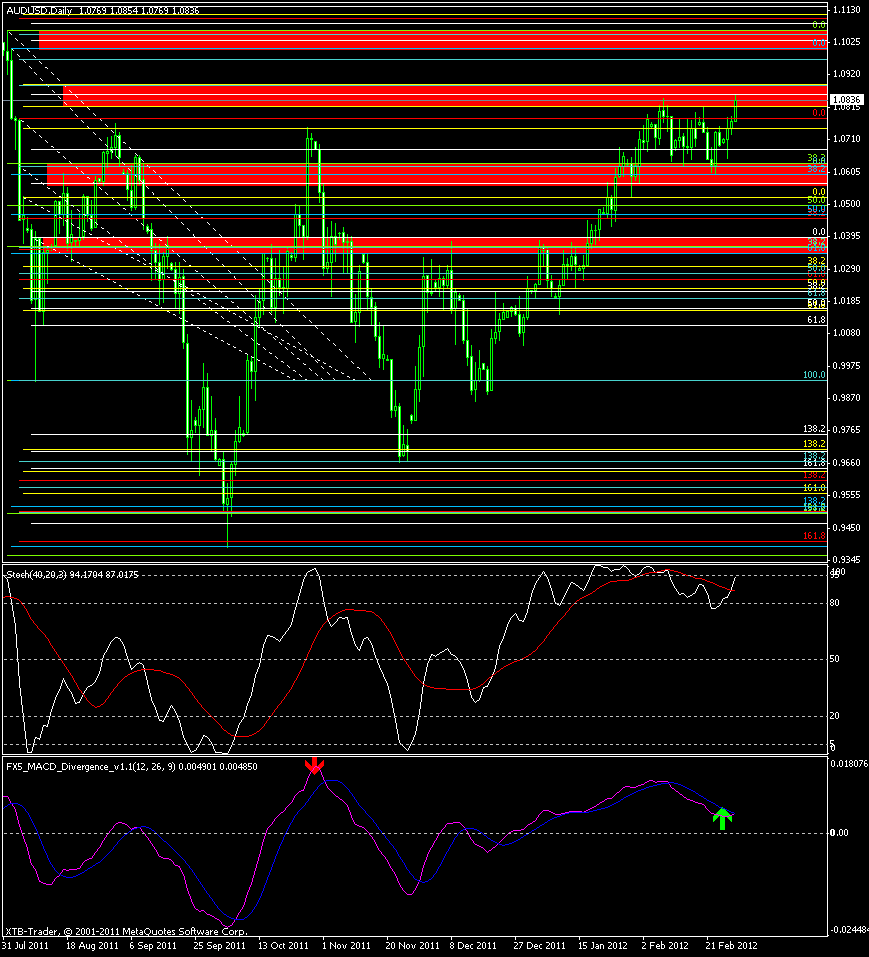Click the 8 Dec 2011 date label
This screenshot has height=957, width=869.
[x=473, y=945]
